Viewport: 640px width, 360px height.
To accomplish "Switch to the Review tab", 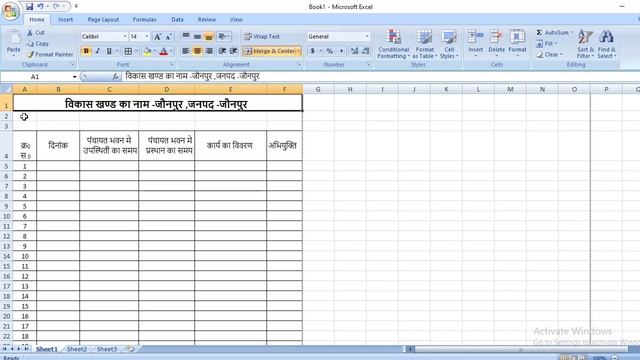I will (207, 19).
